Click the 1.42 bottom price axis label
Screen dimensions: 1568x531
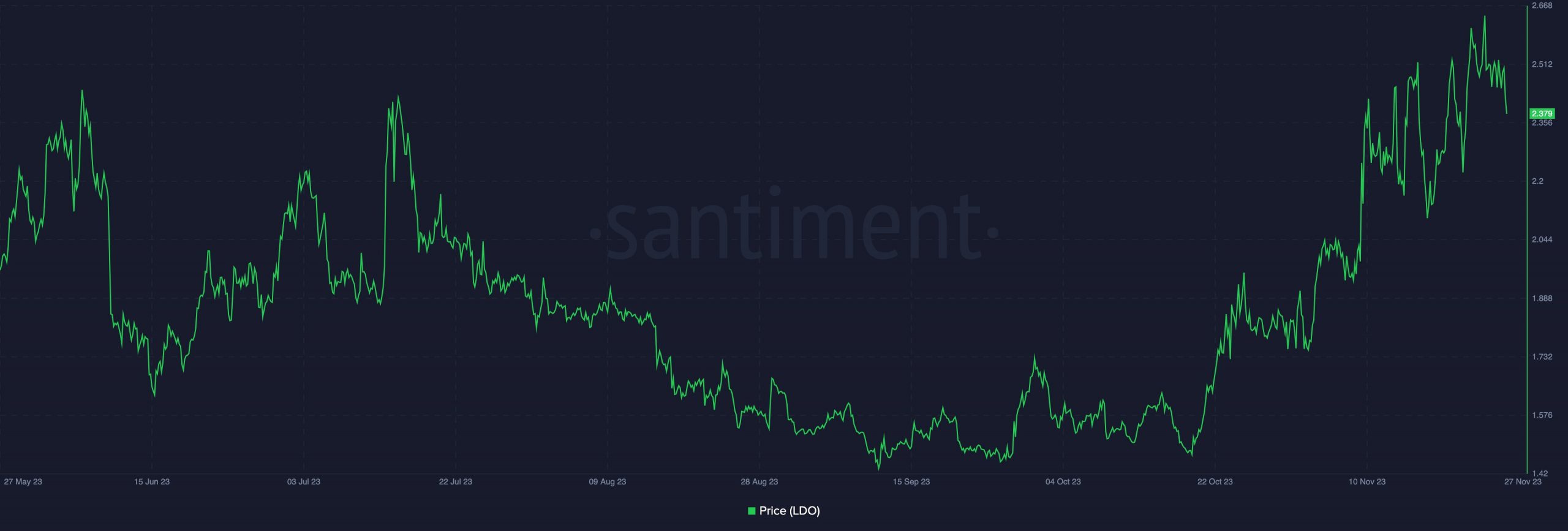click(1539, 473)
